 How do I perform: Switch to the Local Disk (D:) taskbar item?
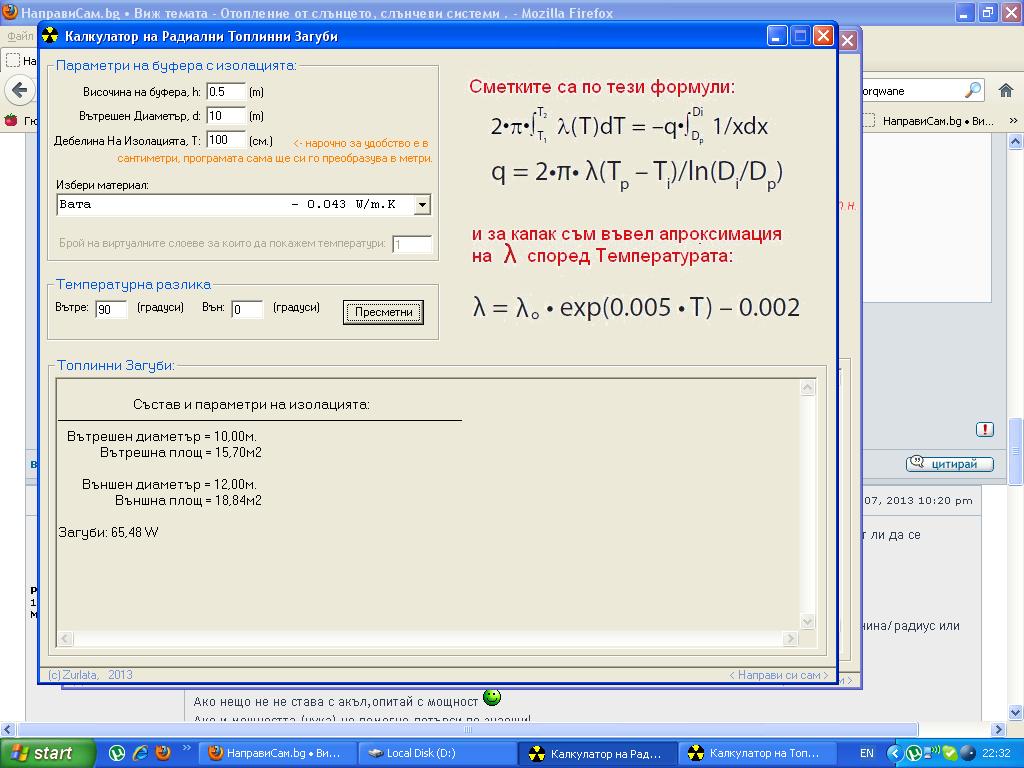(x=436, y=753)
